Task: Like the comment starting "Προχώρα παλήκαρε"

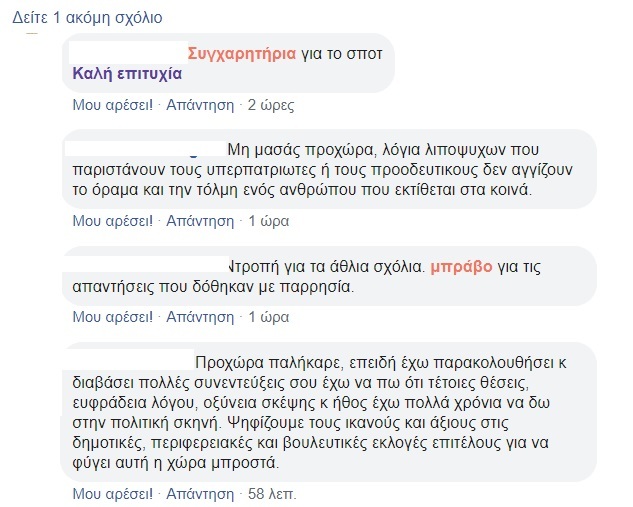Action: click(112, 493)
